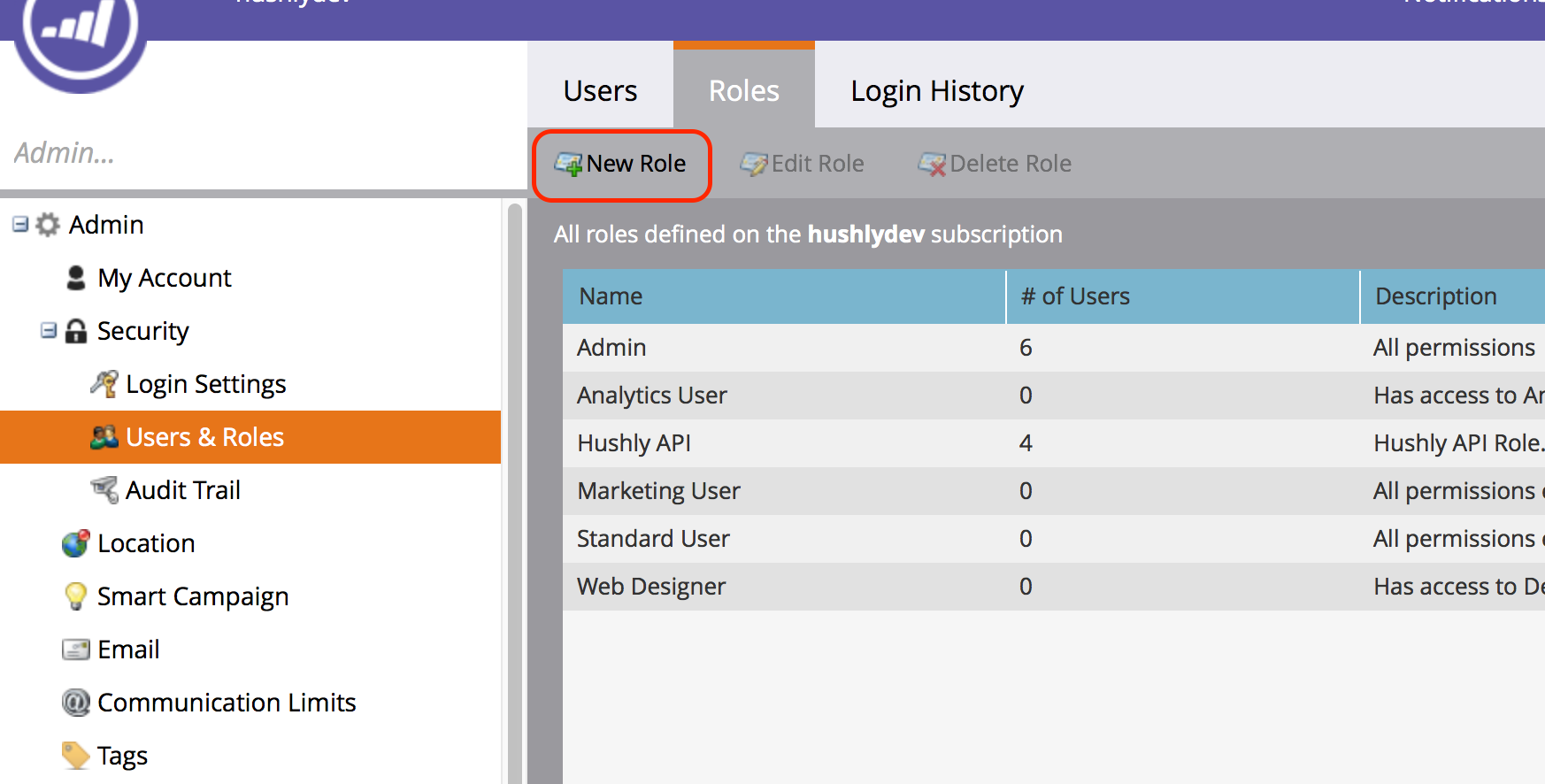This screenshot has width=1545, height=784.
Task: Sort by the Description column header
Action: pyautogui.click(x=1453, y=296)
